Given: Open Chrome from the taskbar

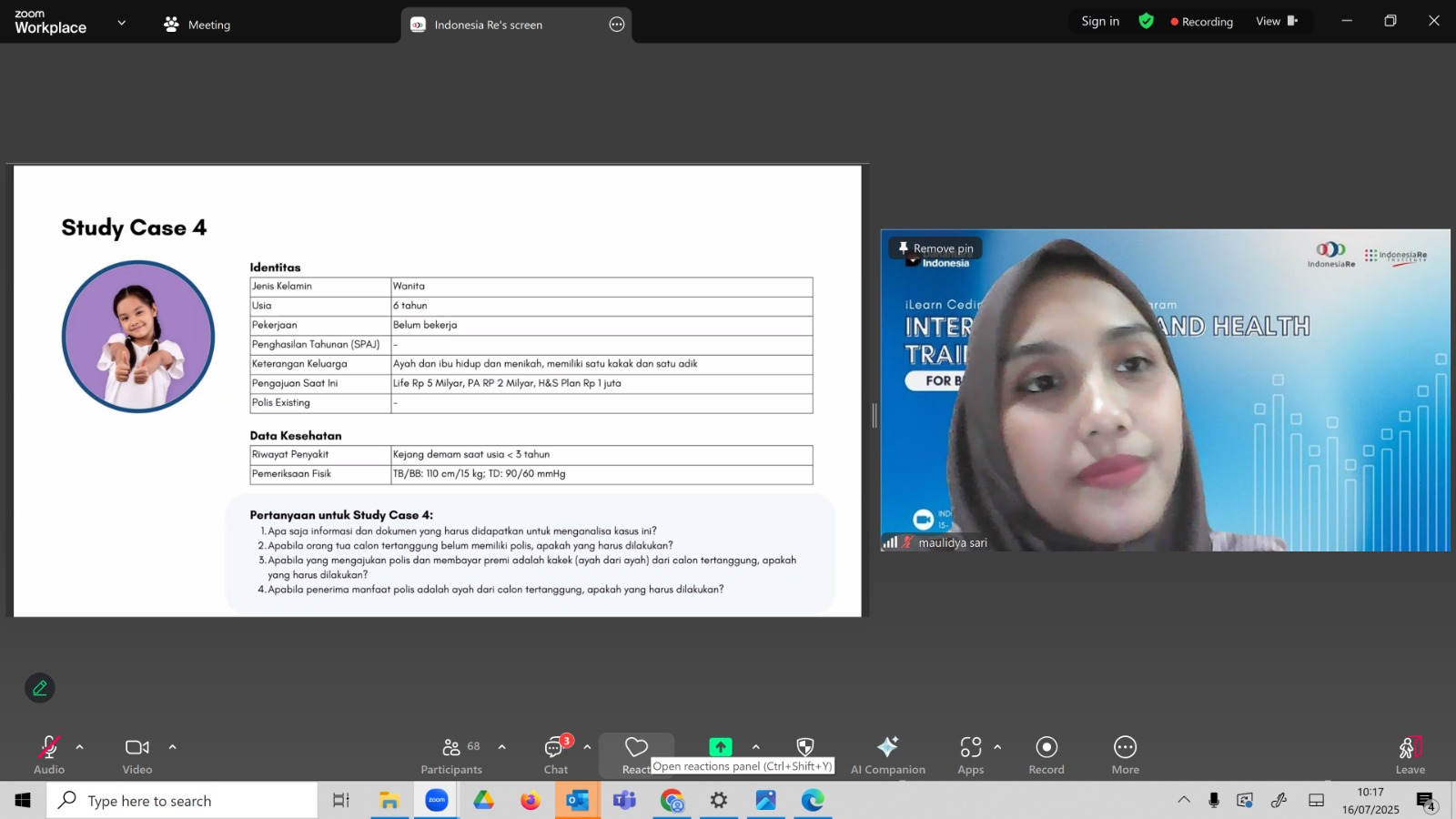Looking at the screenshot, I should click(x=672, y=801).
